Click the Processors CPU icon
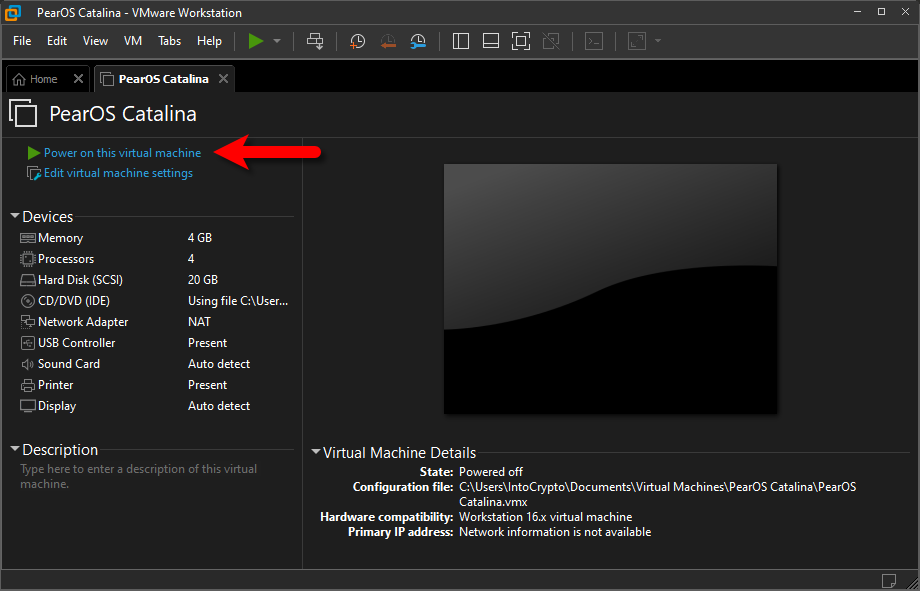Viewport: 920px width, 591px height. tap(28, 259)
